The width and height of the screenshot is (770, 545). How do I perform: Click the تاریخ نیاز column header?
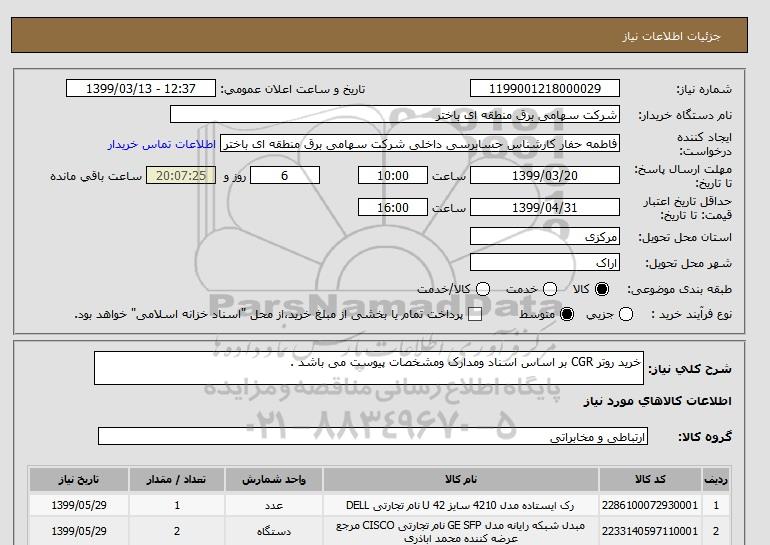[79, 479]
